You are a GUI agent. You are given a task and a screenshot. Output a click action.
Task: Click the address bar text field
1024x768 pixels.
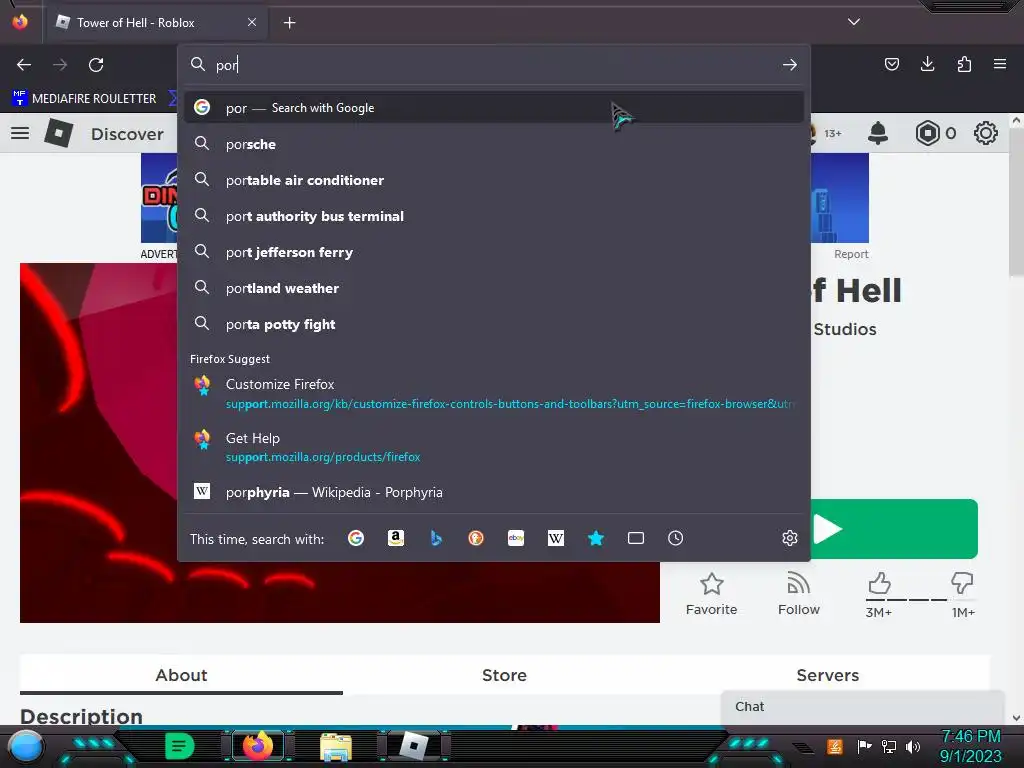(493, 65)
